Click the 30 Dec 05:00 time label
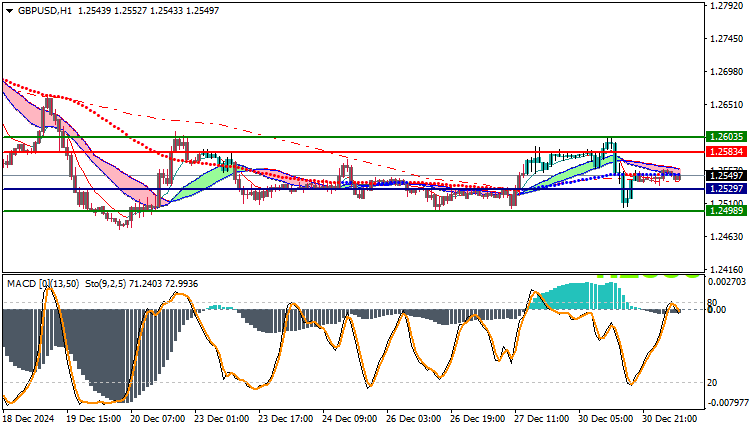 tap(606, 419)
